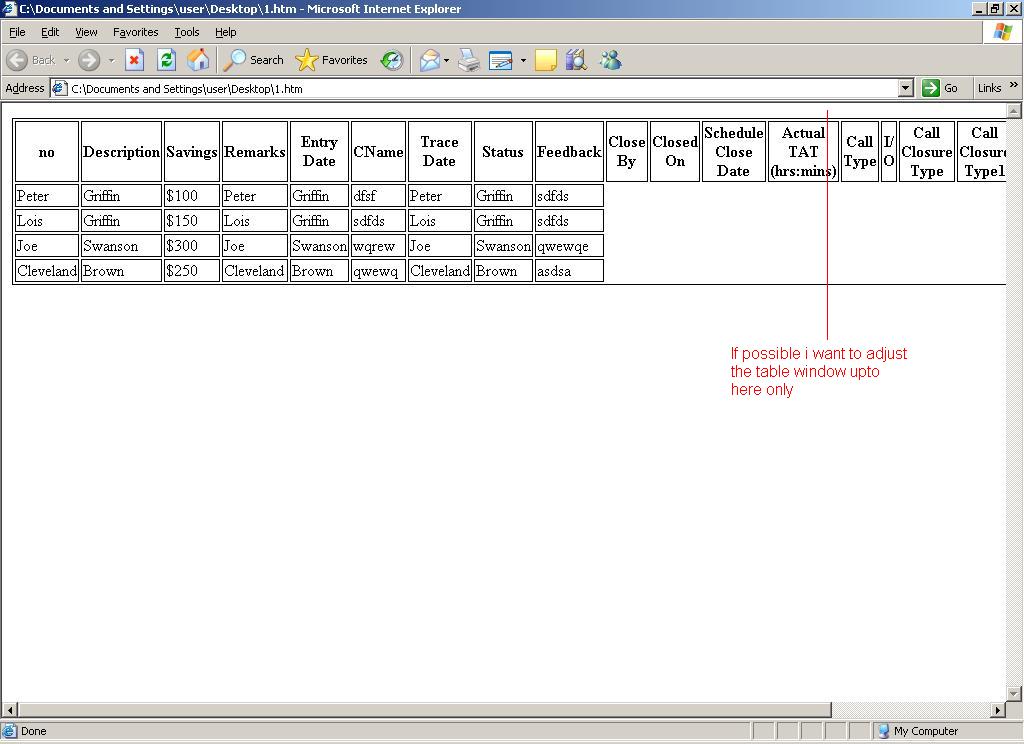Image resolution: width=1024 pixels, height=744 pixels.
Task: Click the Go button
Action: point(940,88)
